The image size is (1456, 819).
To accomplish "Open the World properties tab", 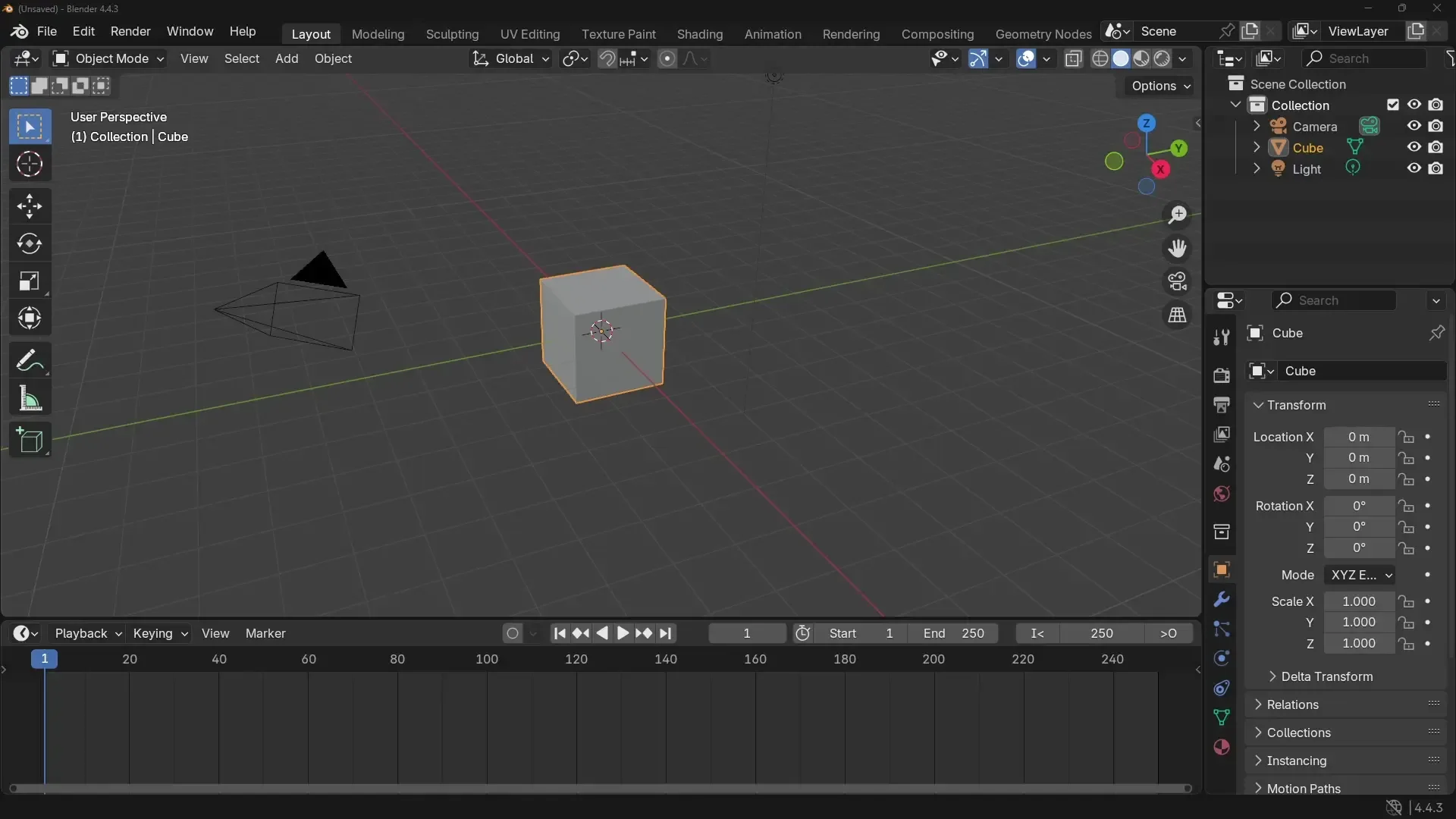I will click(1221, 494).
